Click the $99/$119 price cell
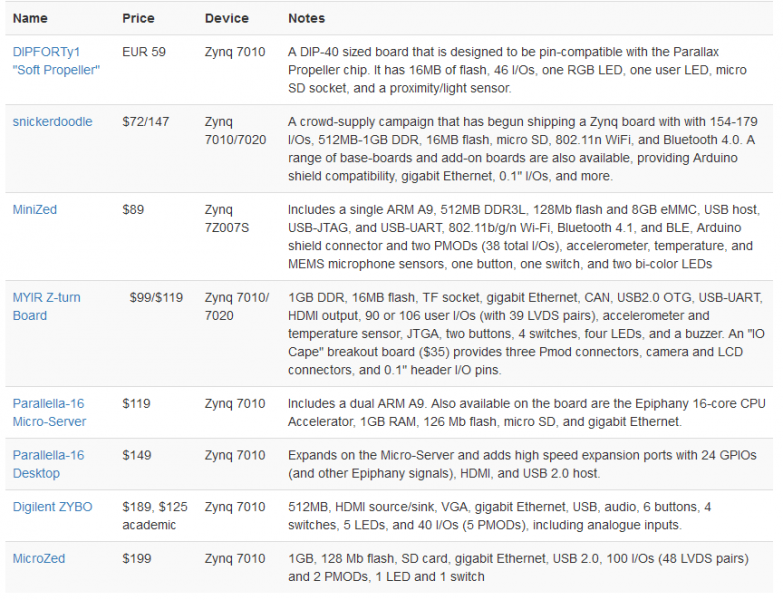This screenshot has width=783, height=600. click(x=156, y=297)
